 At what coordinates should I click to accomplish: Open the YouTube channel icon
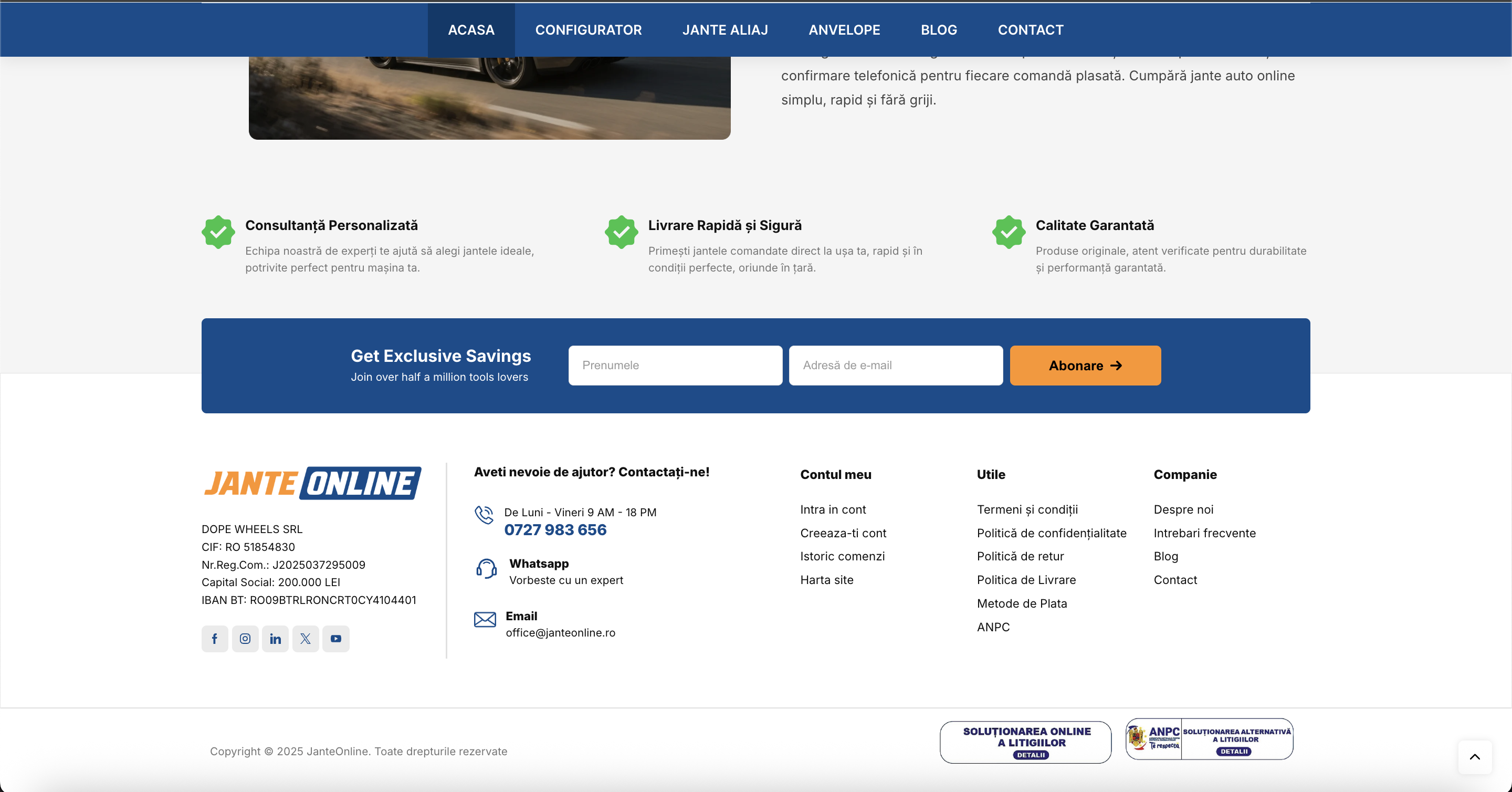tap(336, 638)
